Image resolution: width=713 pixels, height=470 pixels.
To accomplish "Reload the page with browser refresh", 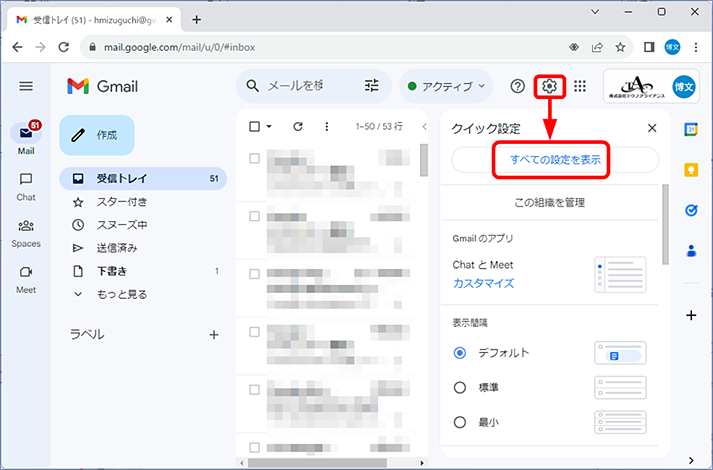I will pos(64,47).
